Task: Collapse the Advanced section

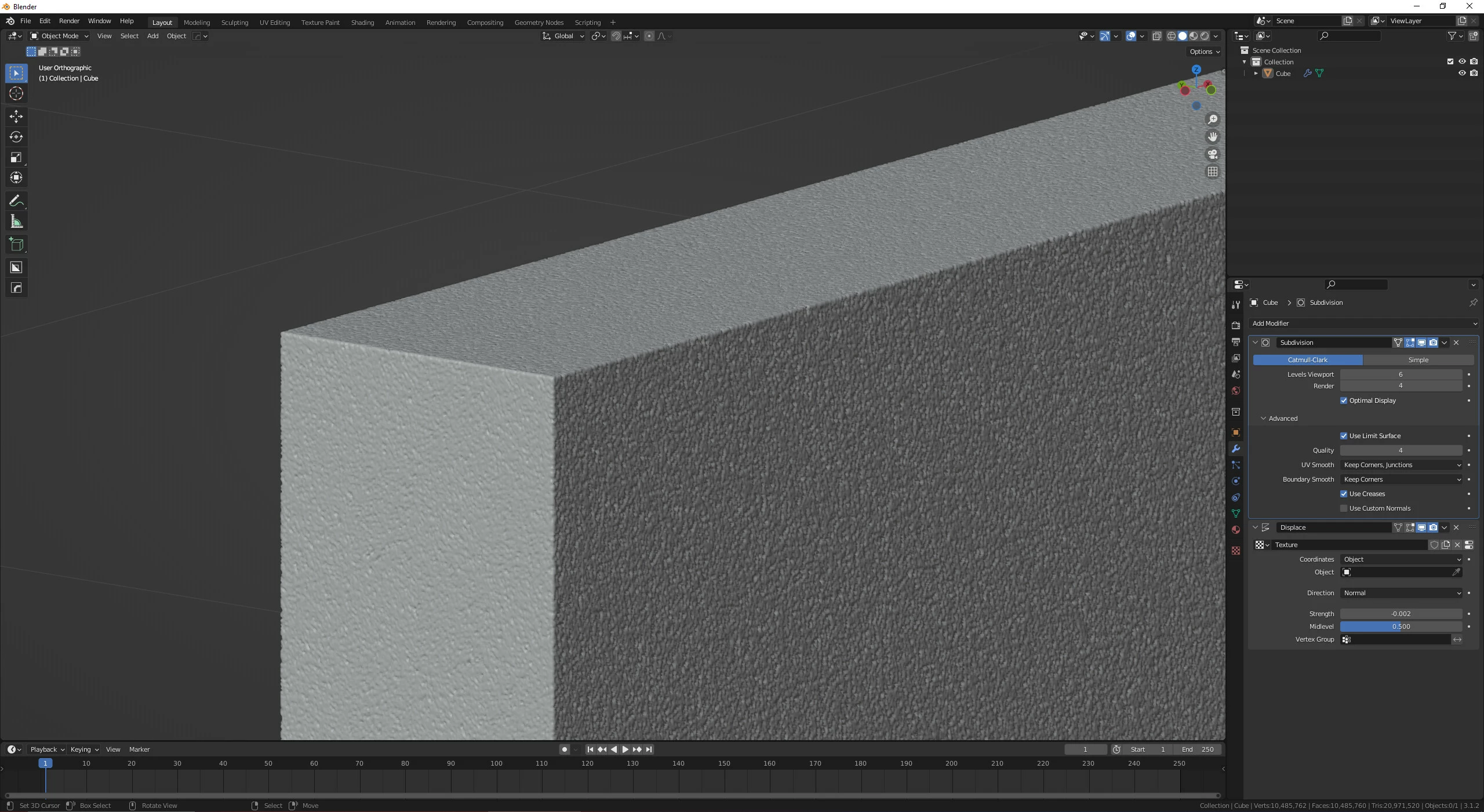Action: (x=1263, y=418)
